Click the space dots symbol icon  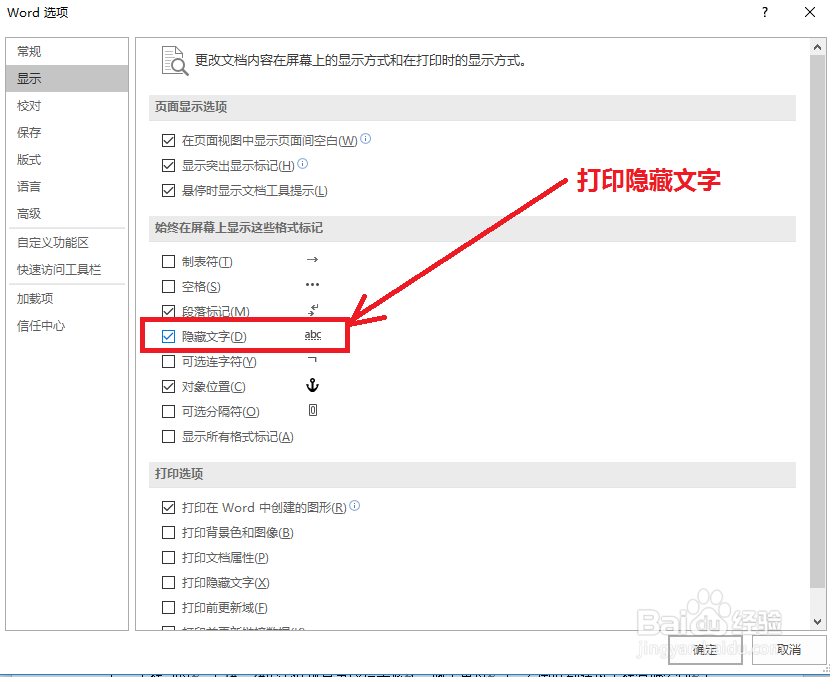coord(312,284)
